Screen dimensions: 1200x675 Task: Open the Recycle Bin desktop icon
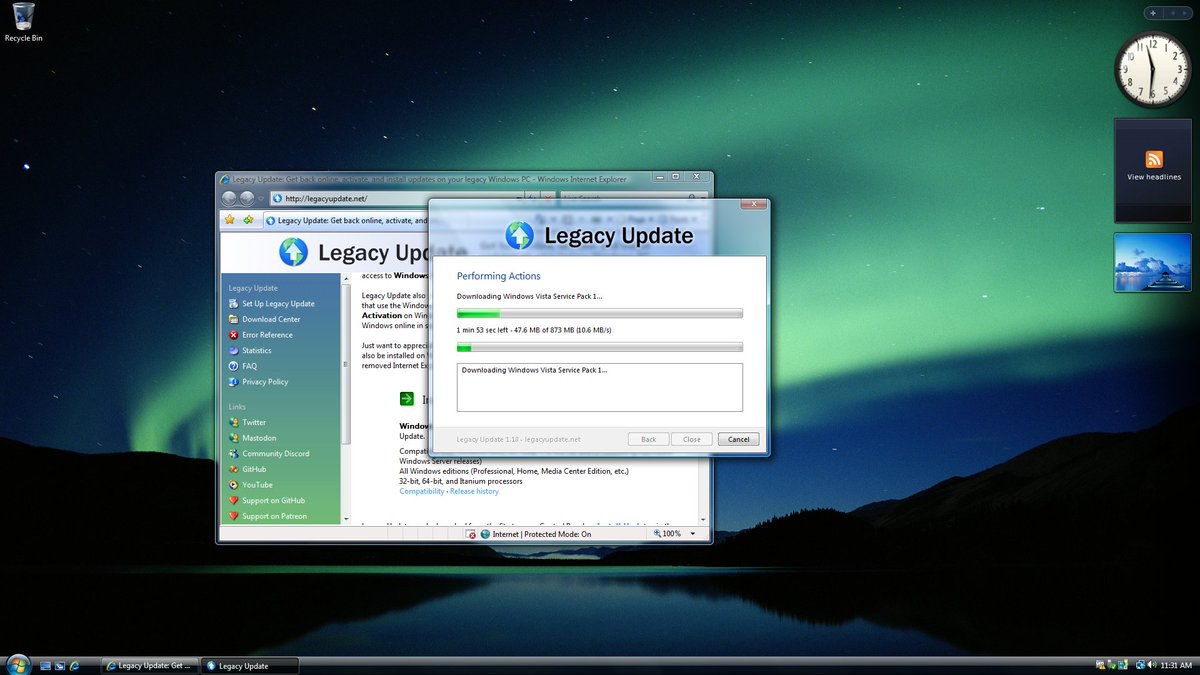pos(23,22)
